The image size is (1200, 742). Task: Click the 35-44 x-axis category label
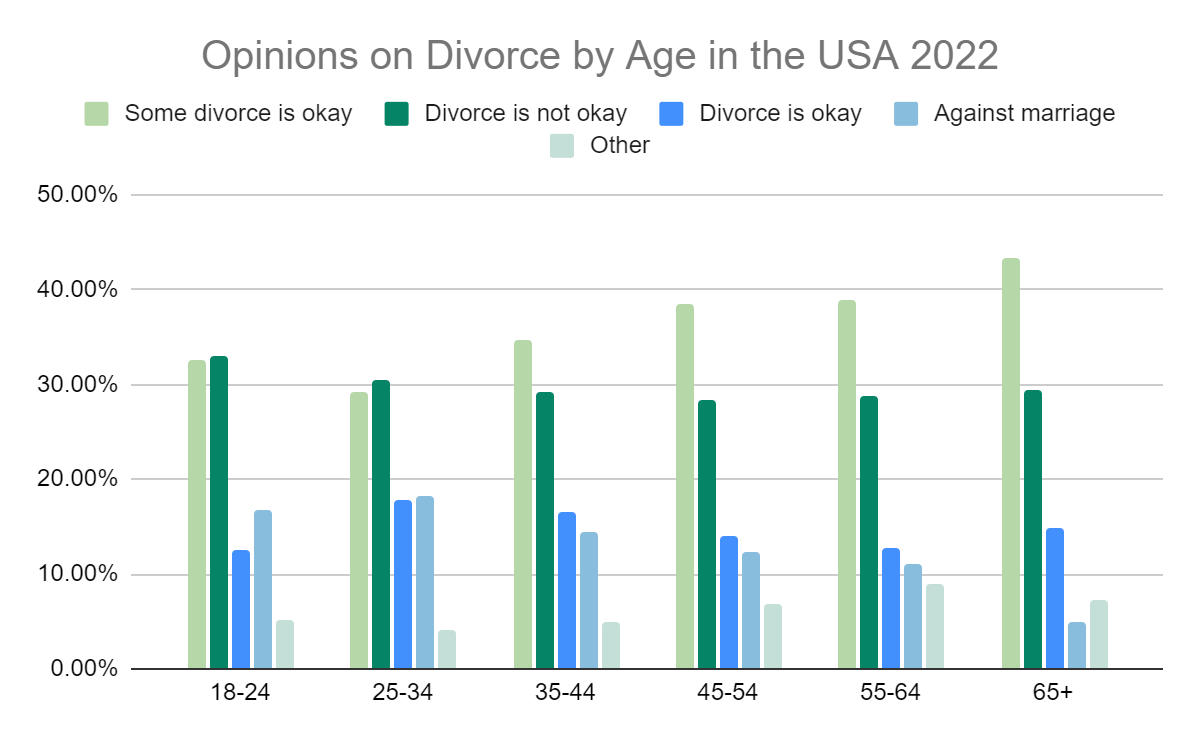566,694
